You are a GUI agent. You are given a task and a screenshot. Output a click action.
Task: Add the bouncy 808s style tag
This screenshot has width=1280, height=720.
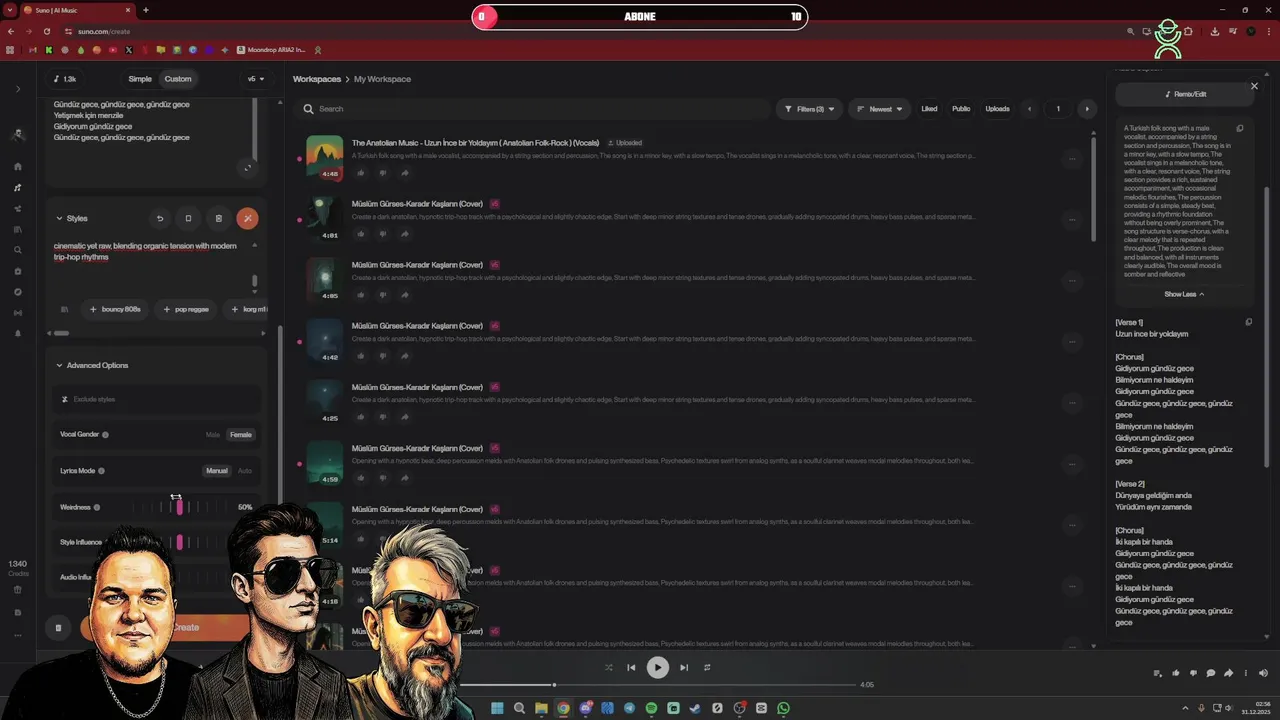coord(115,309)
